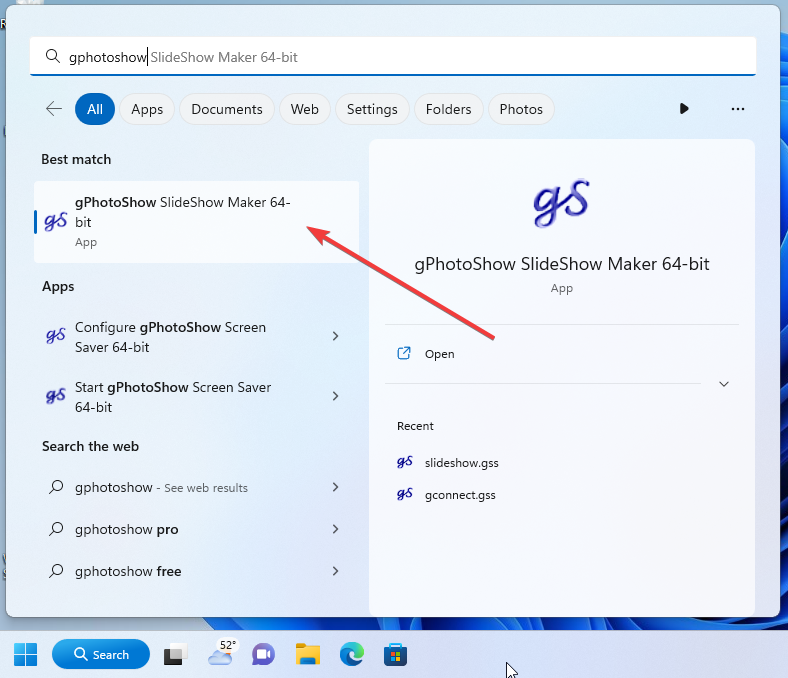This screenshot has width=788, height=678.
Task: Expand Start gPhotoShow Screen Saver options chevron
Action: tap(335, 396)
